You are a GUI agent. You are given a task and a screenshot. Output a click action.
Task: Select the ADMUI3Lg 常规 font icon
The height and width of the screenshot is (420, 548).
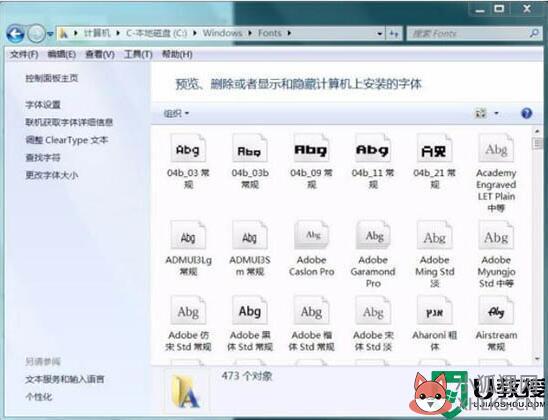click(188, 236)
